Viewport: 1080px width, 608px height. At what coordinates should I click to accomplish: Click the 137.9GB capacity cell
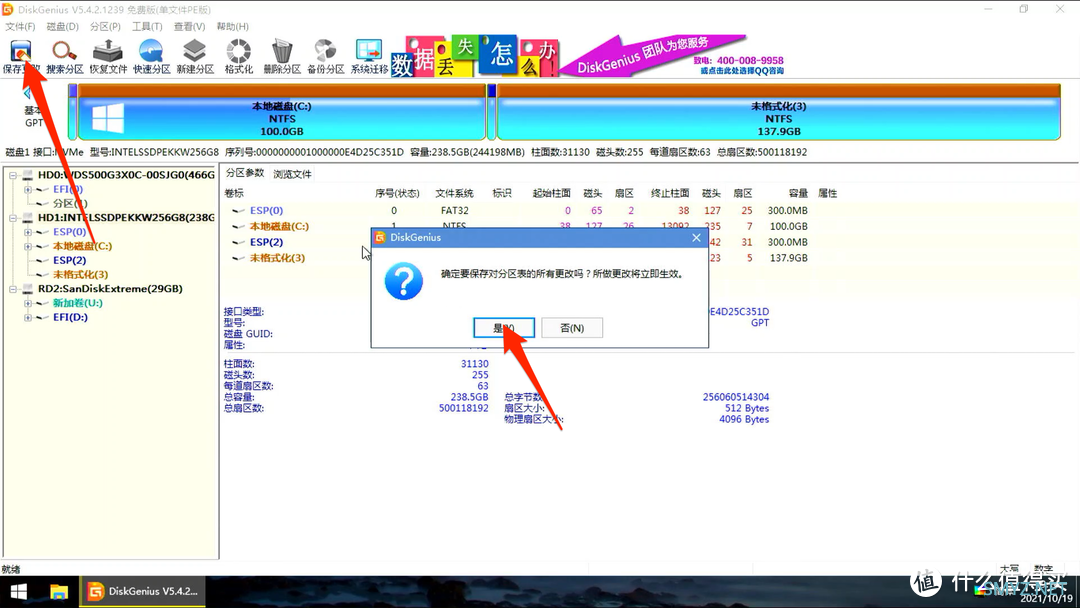coord(789,258)
